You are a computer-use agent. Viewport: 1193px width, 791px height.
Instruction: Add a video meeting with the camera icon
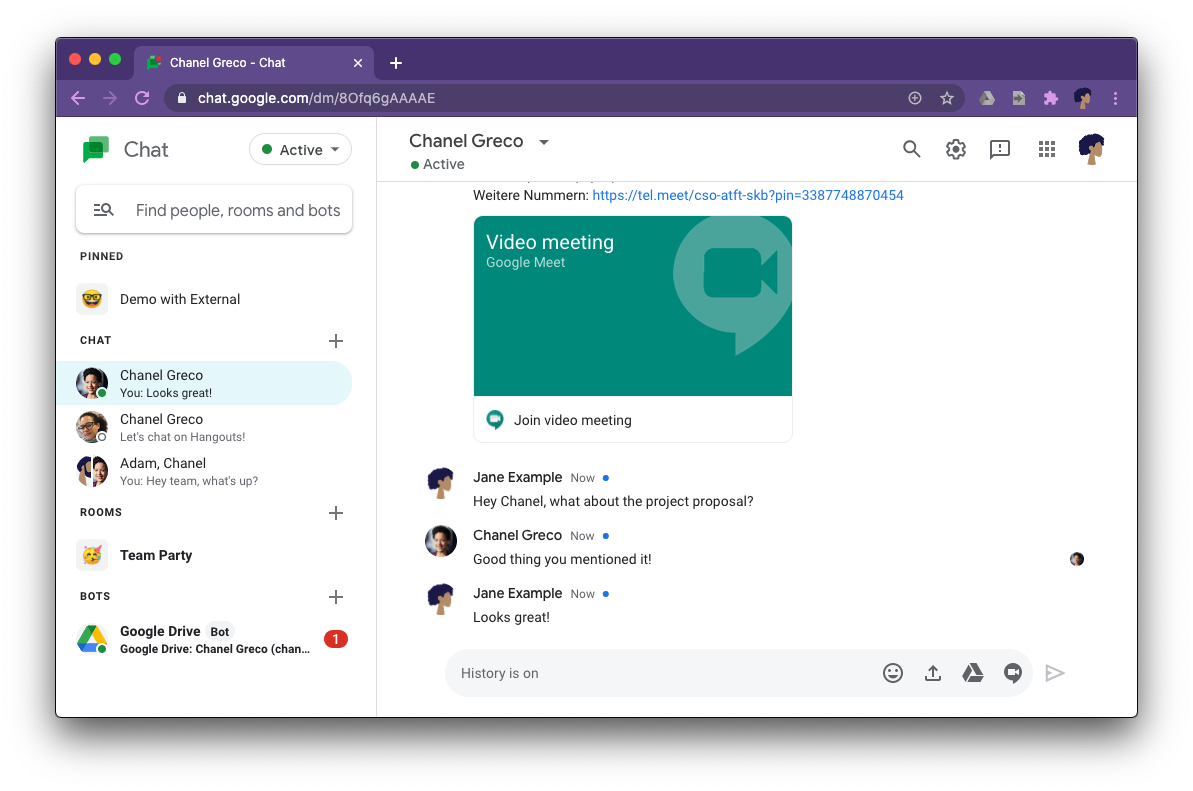point(1012,673)
